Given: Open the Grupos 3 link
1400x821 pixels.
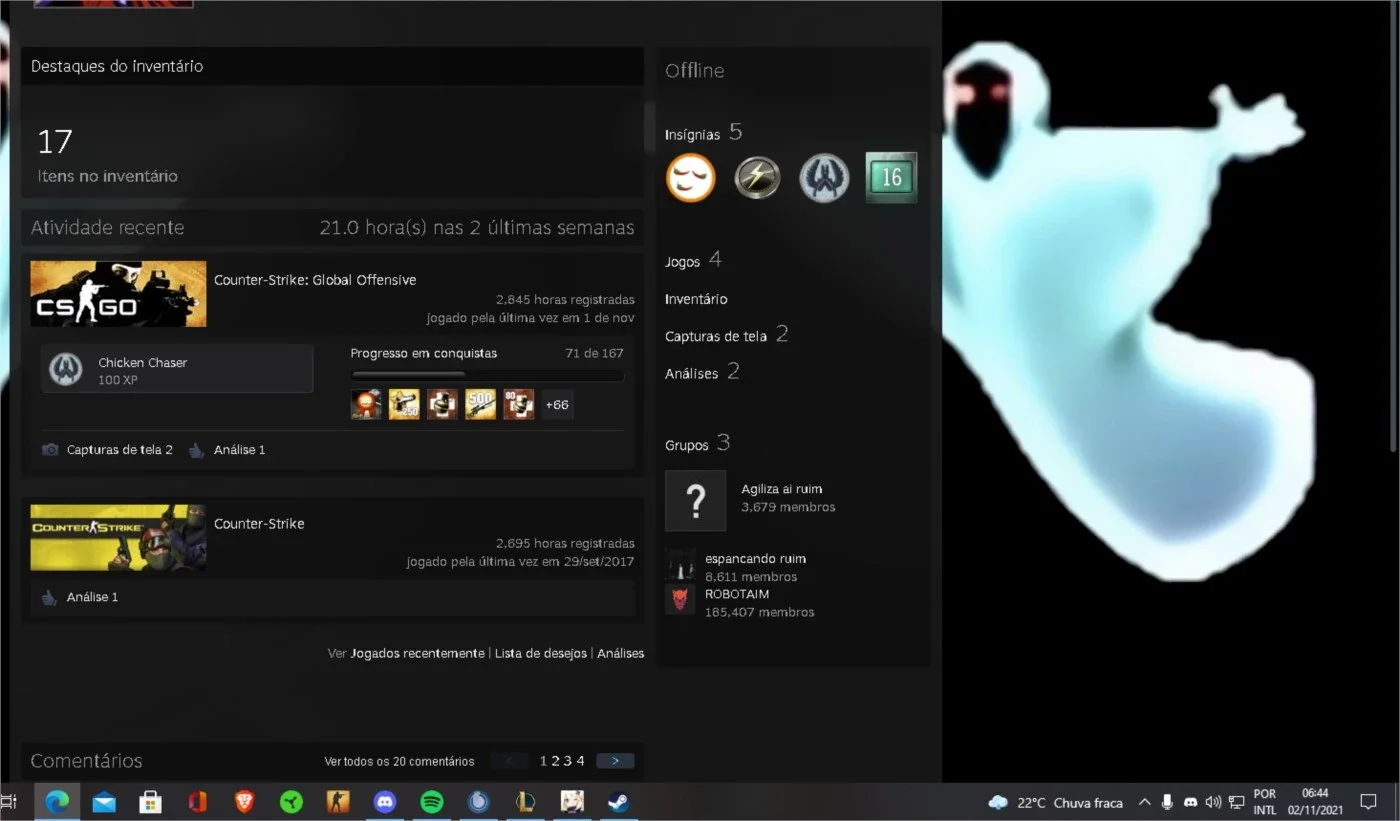Looking at the screenshot, I should (698, 443).
